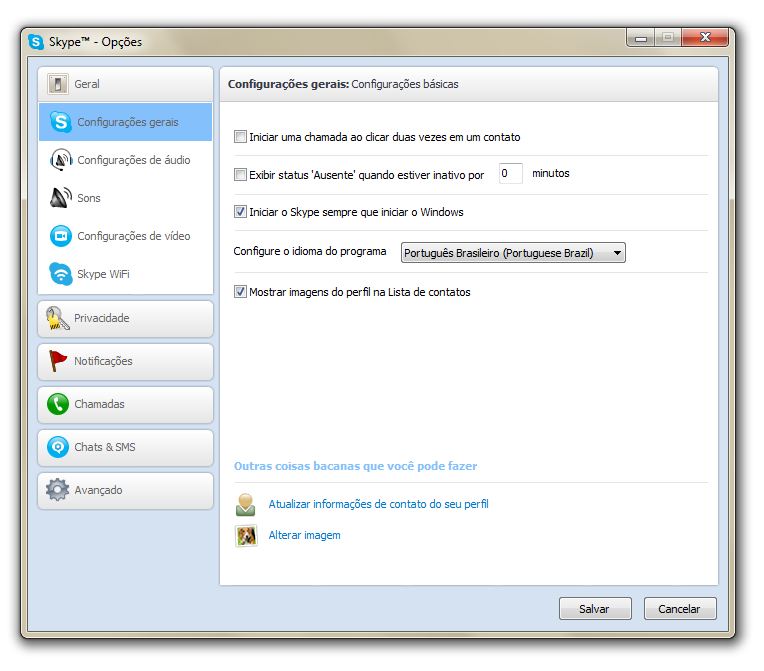Viewport: 764px width, 671px height.
Task: Minimize the Skype Opções window
Action: [641, 38]
